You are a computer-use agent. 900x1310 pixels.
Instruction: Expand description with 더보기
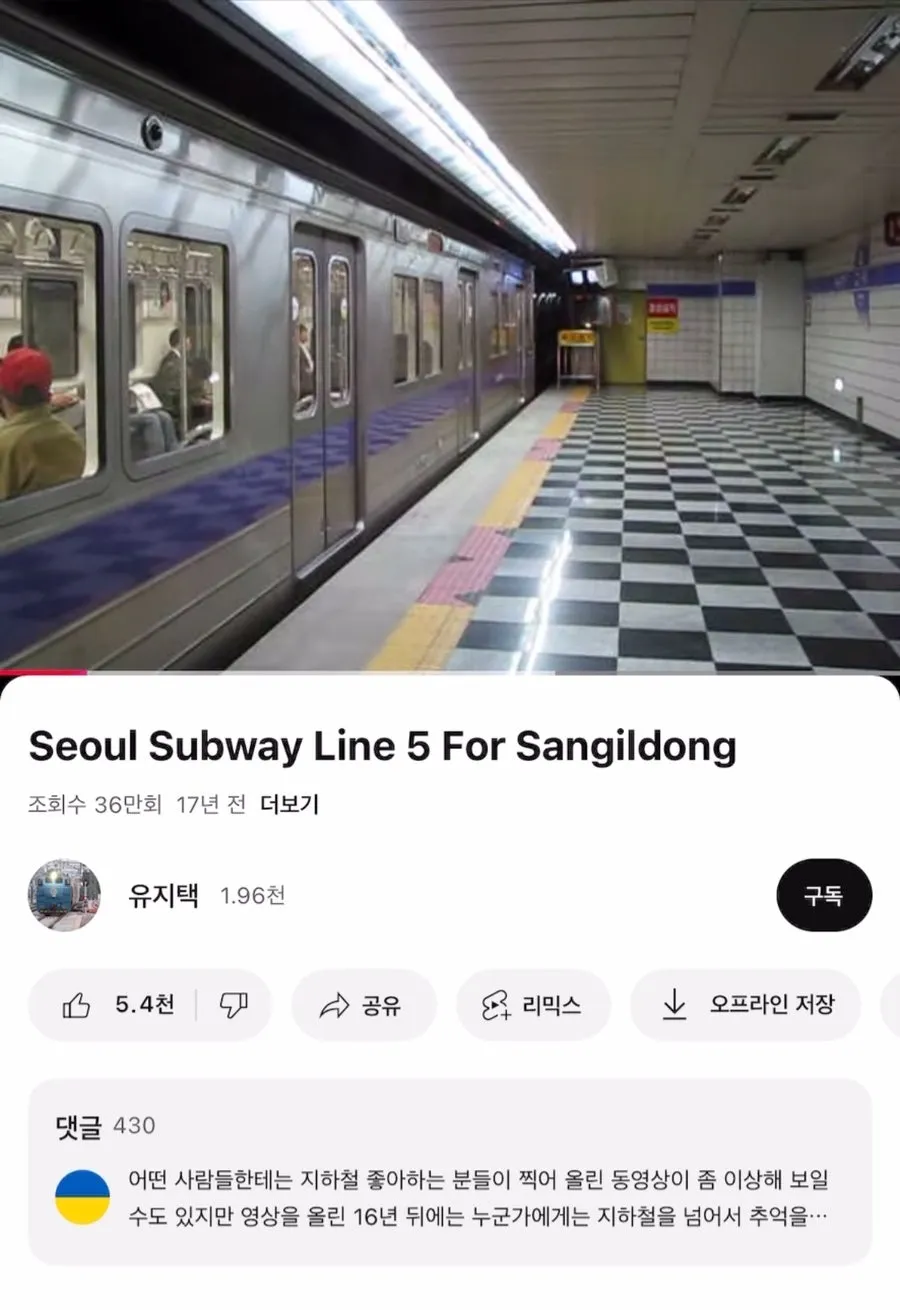tap(289, 804)
